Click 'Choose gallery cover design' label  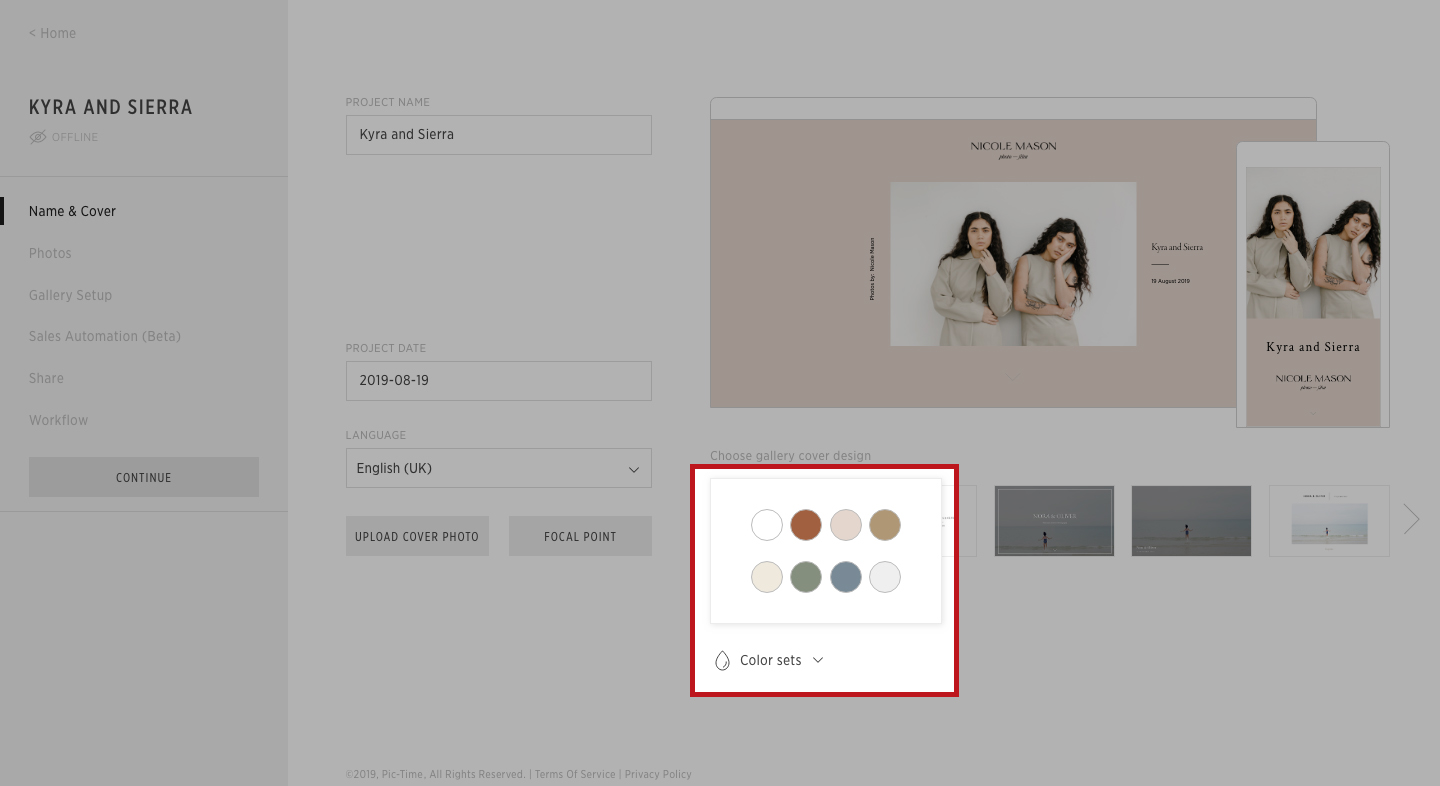click(x=790, y=455)
